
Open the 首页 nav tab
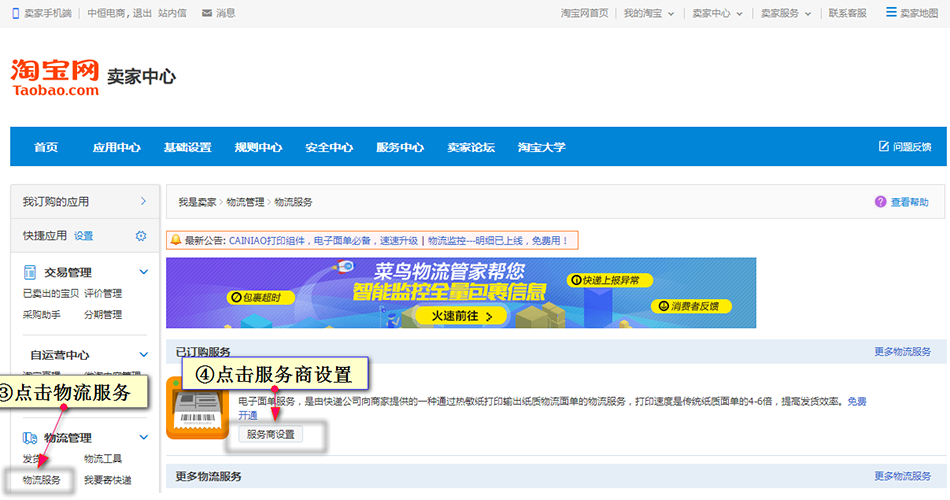coord(46,147)
